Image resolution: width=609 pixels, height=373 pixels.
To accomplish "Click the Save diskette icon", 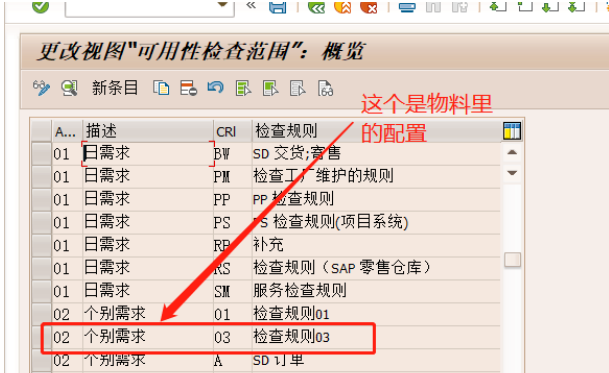I will [278, 7].
